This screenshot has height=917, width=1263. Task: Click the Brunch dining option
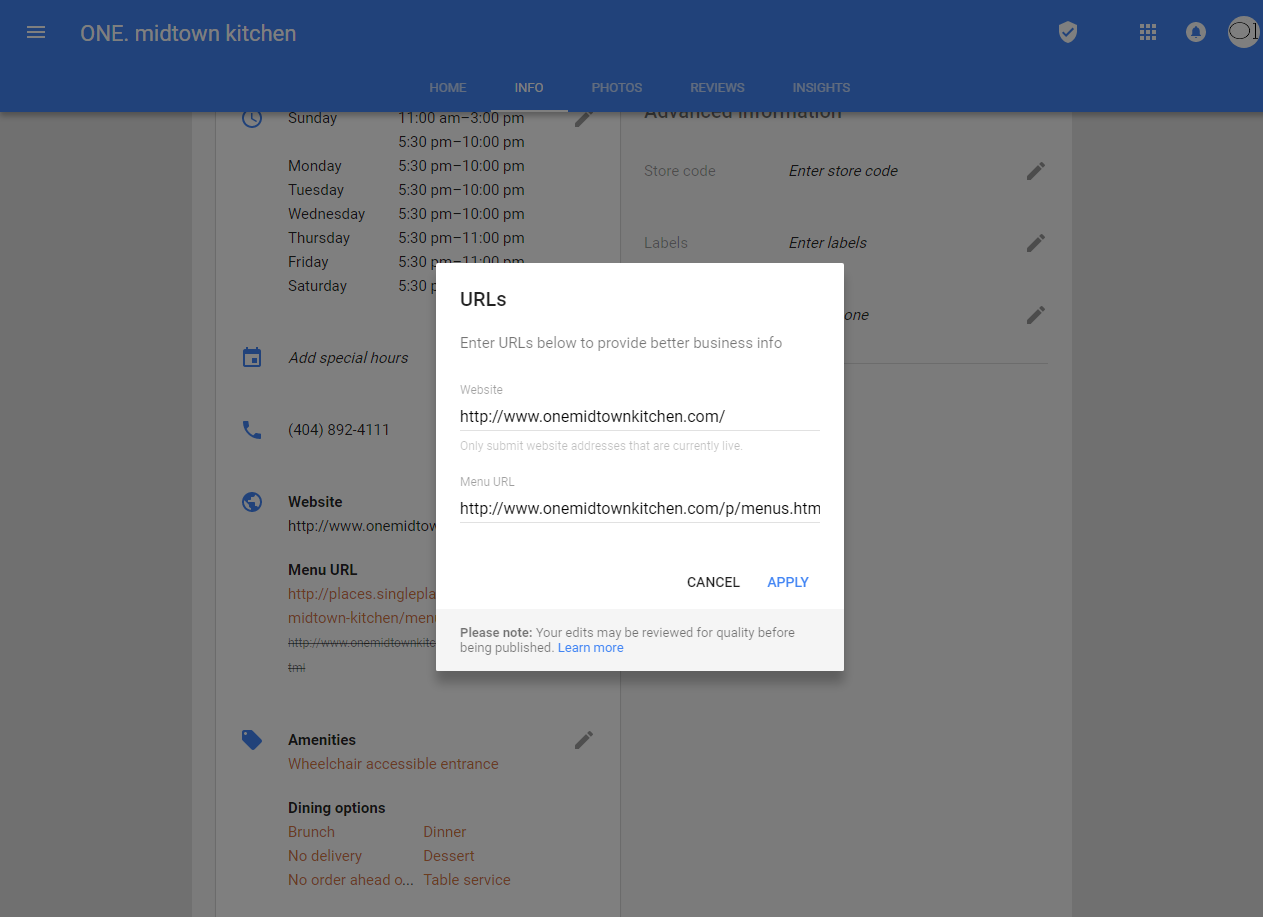click(312, 832)
